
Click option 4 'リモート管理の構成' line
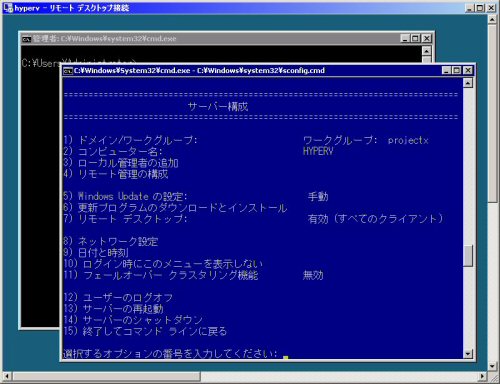[116, 174]
